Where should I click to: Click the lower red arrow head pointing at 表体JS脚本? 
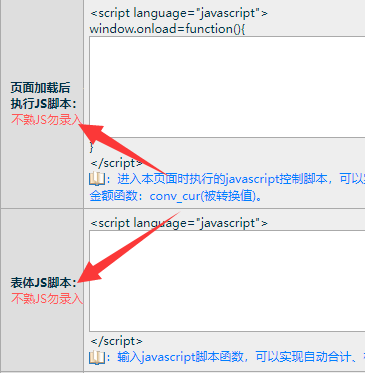click(88, 273)
